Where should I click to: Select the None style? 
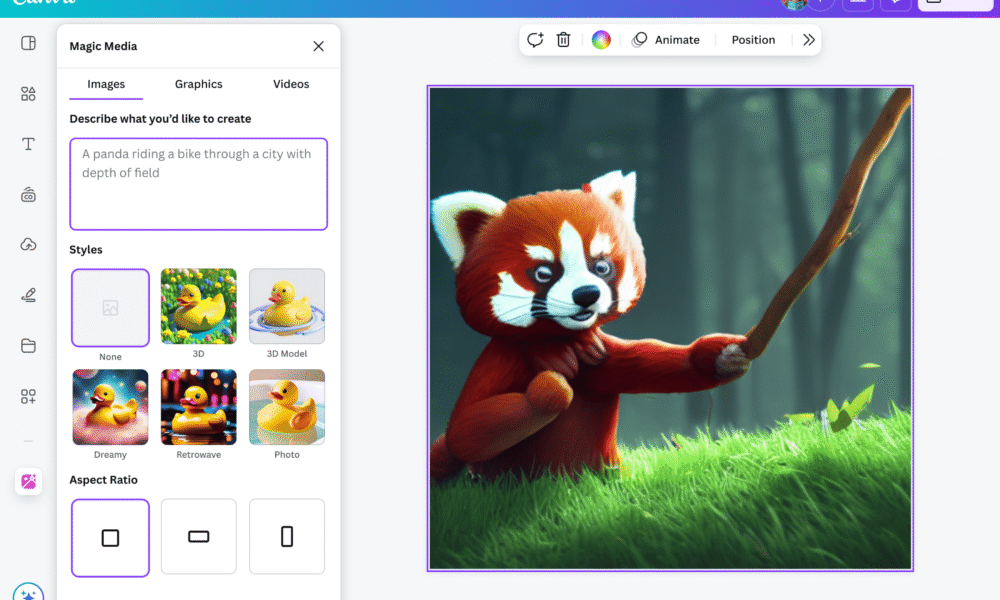pos(110,308)
